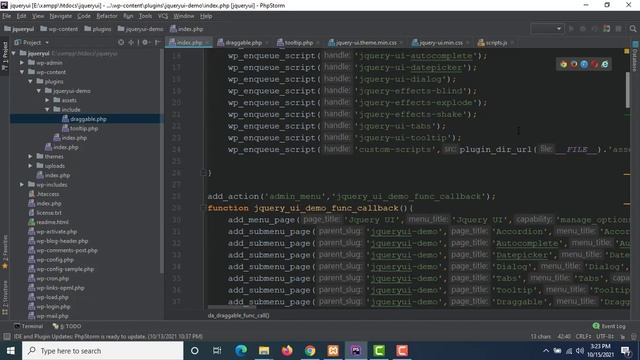
Task: Collapse the plugins folder
Action: click(x=30, y=81)
